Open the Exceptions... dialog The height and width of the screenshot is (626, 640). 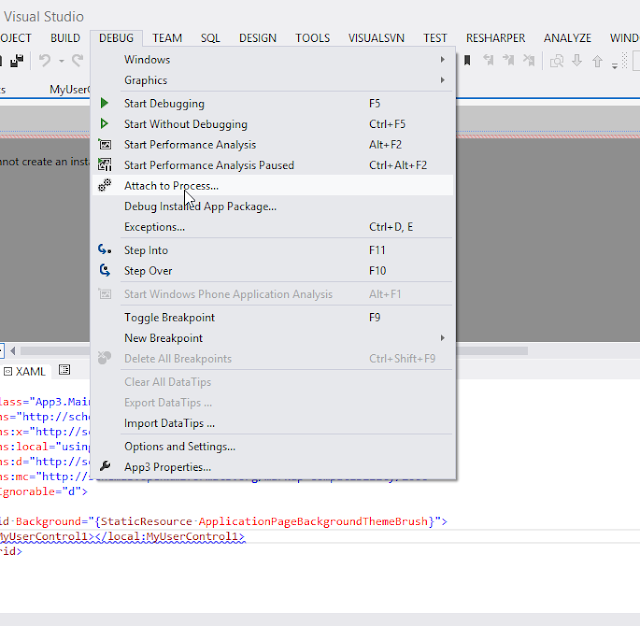point(273,226)
